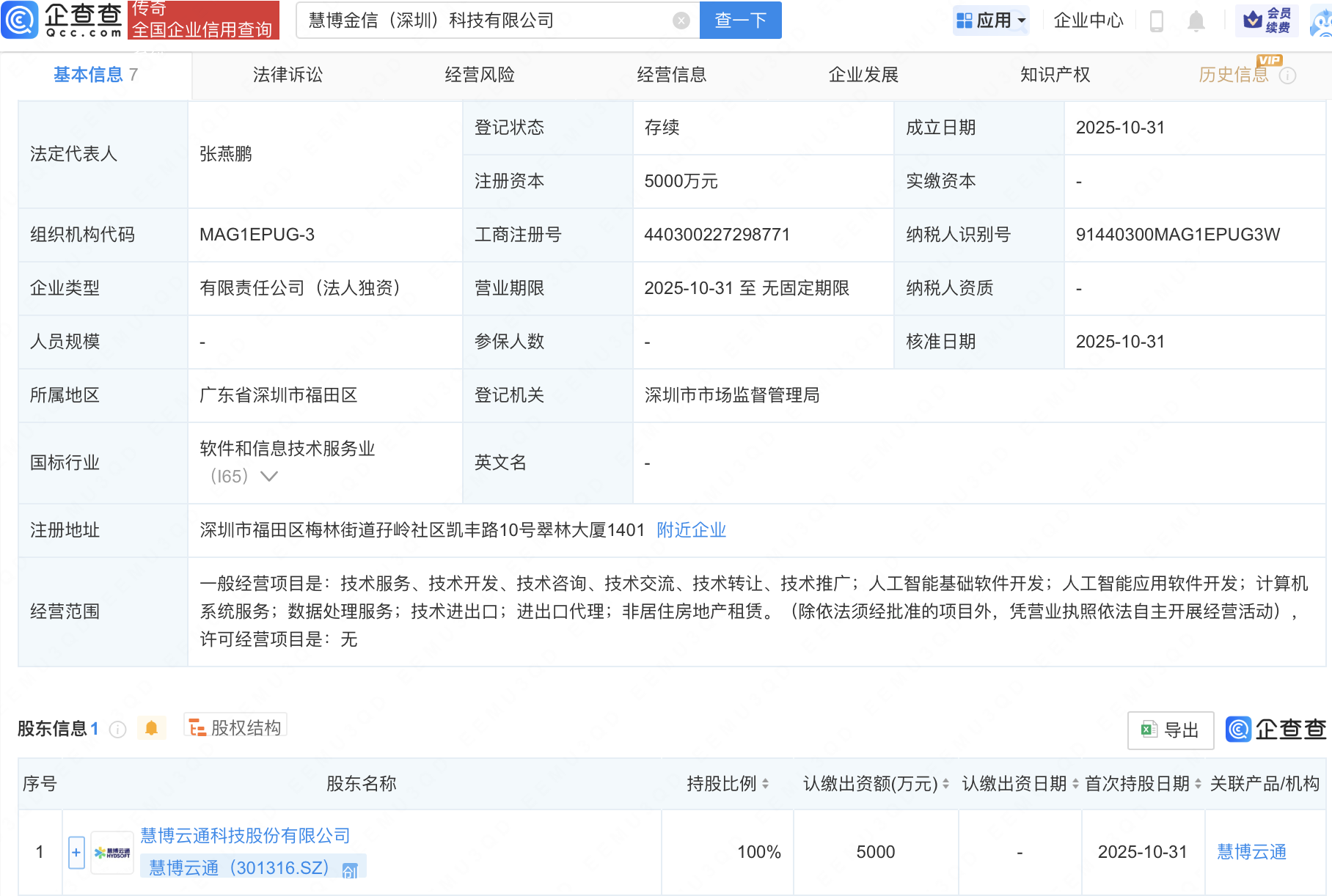Image resolution: width=1332 pixels, height=896 pixels.
Task: Open the 附近企业 link
Action: pyautogui.click(x=690, y=529)
